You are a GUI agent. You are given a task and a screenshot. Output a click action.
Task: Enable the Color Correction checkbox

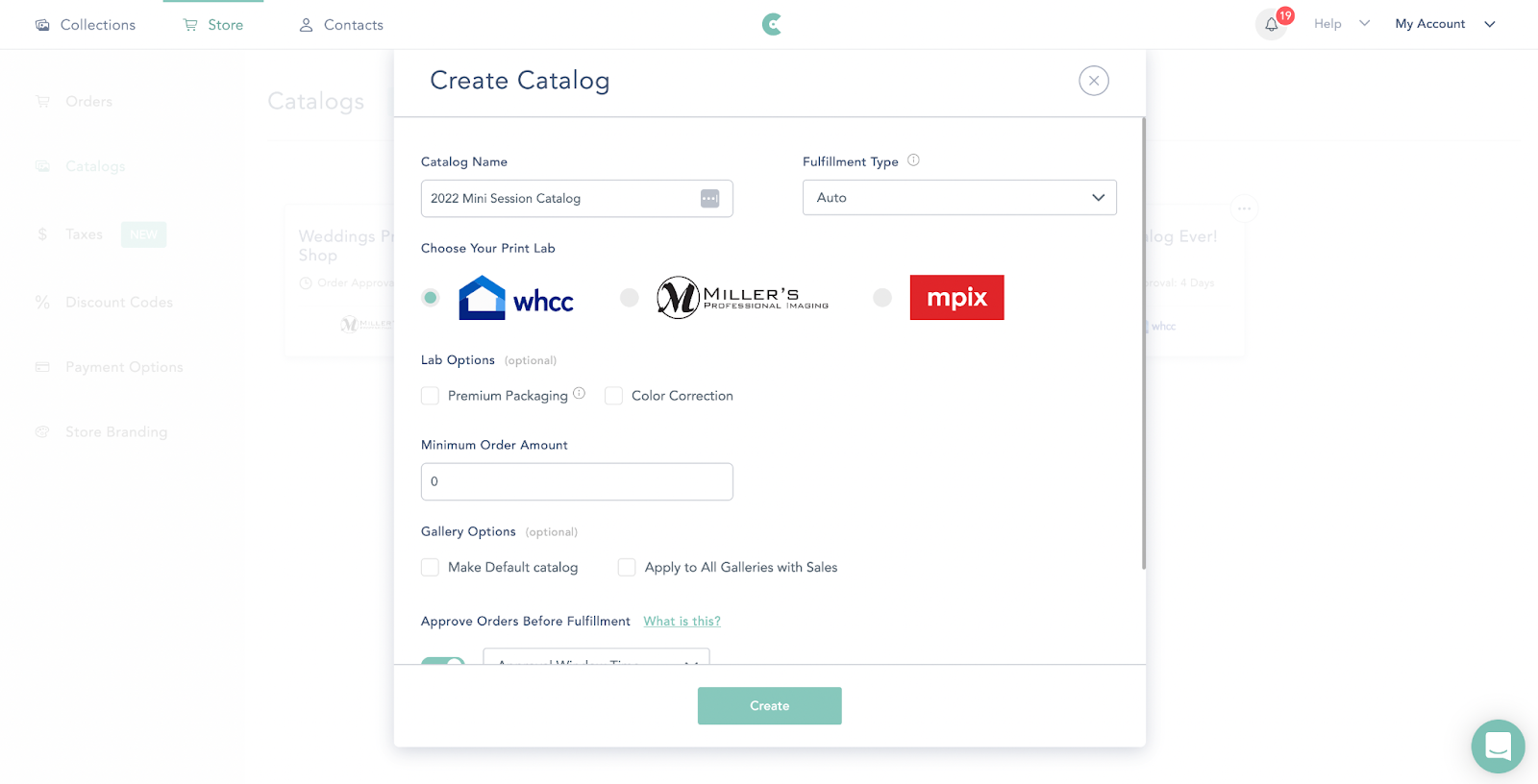(x=613, y=396)
